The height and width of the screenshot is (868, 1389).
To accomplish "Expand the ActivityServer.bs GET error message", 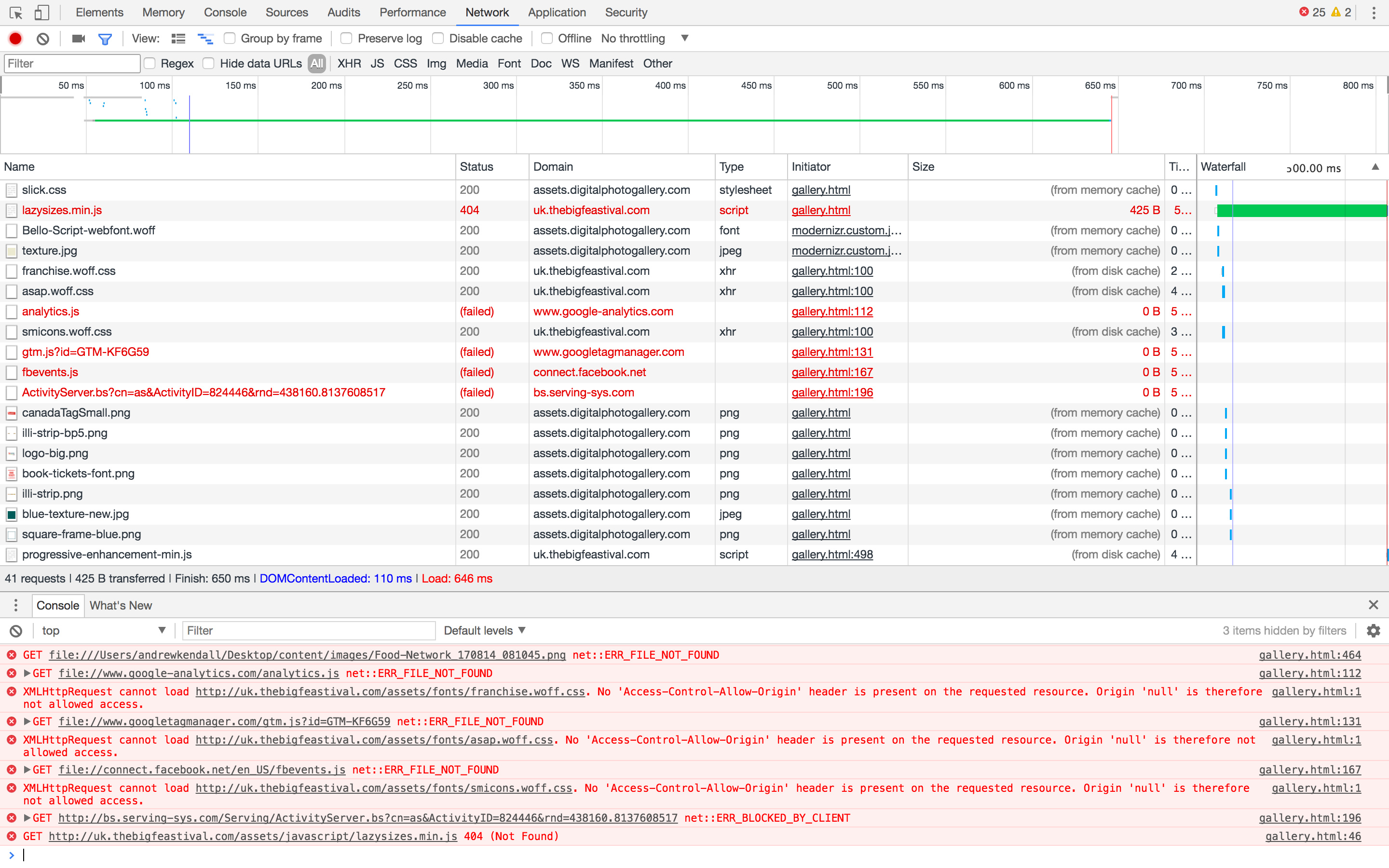I will (27, 817).
